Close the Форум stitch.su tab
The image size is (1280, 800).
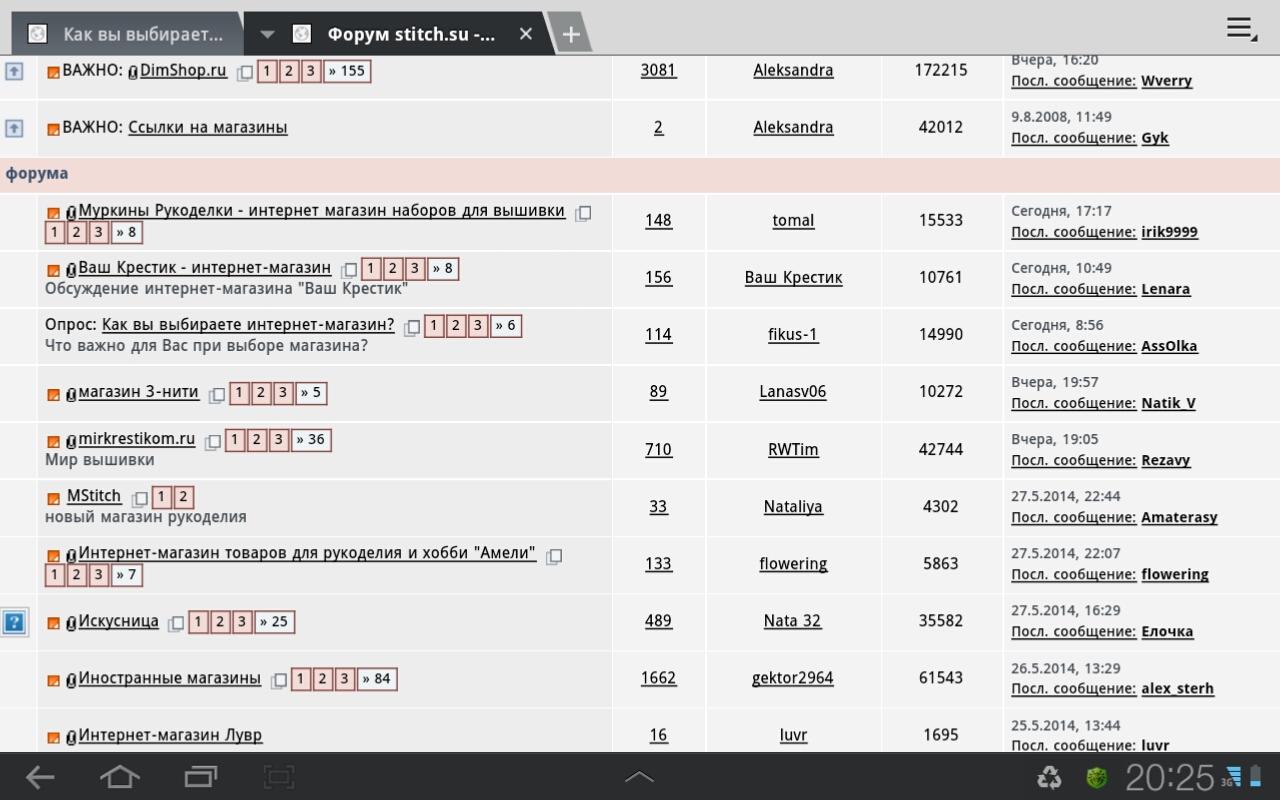[526, 35]
